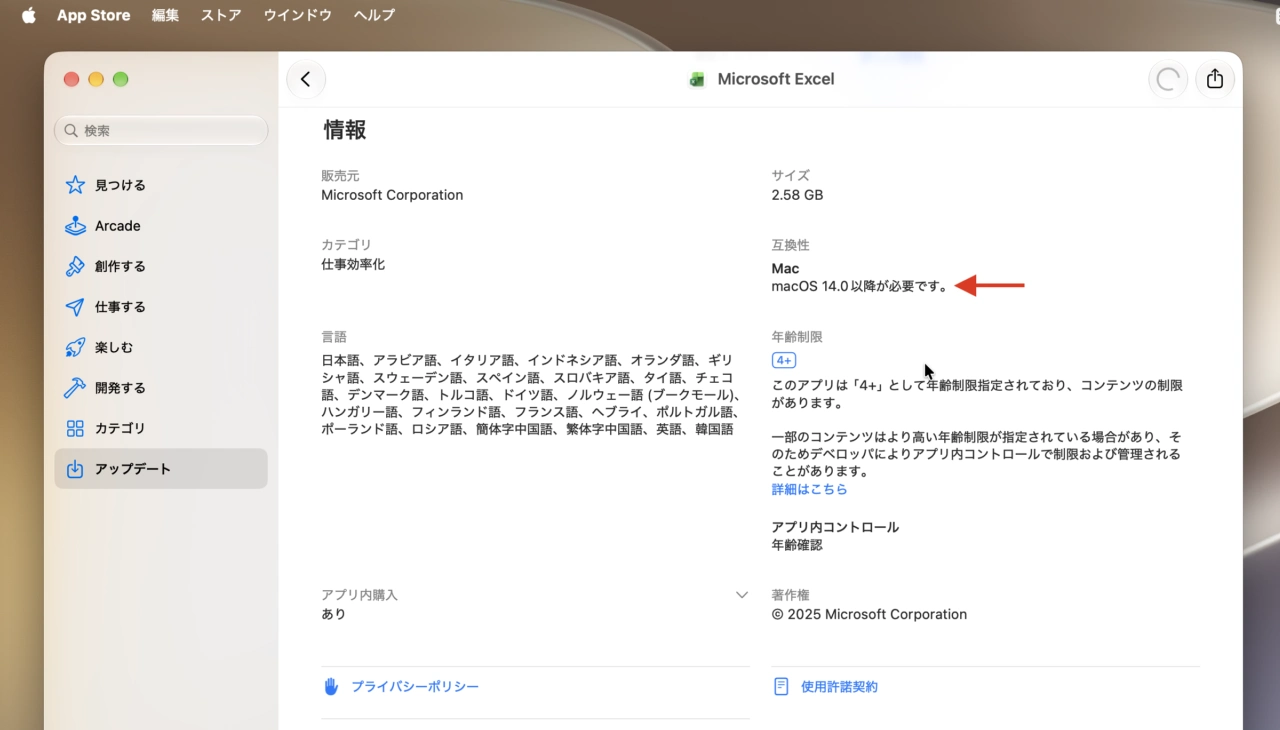This screenshot has height=730, width=1280.
Task: Select アップデート in the sidebar
Action: [161, 469]
